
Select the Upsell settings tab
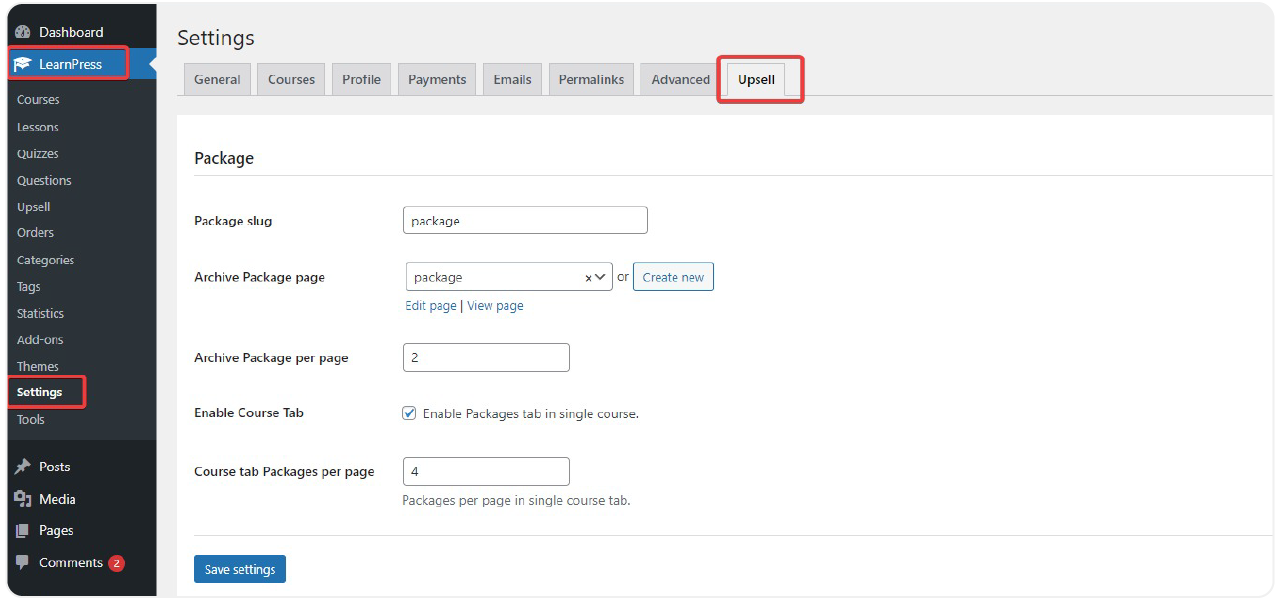tap(756, 80)
